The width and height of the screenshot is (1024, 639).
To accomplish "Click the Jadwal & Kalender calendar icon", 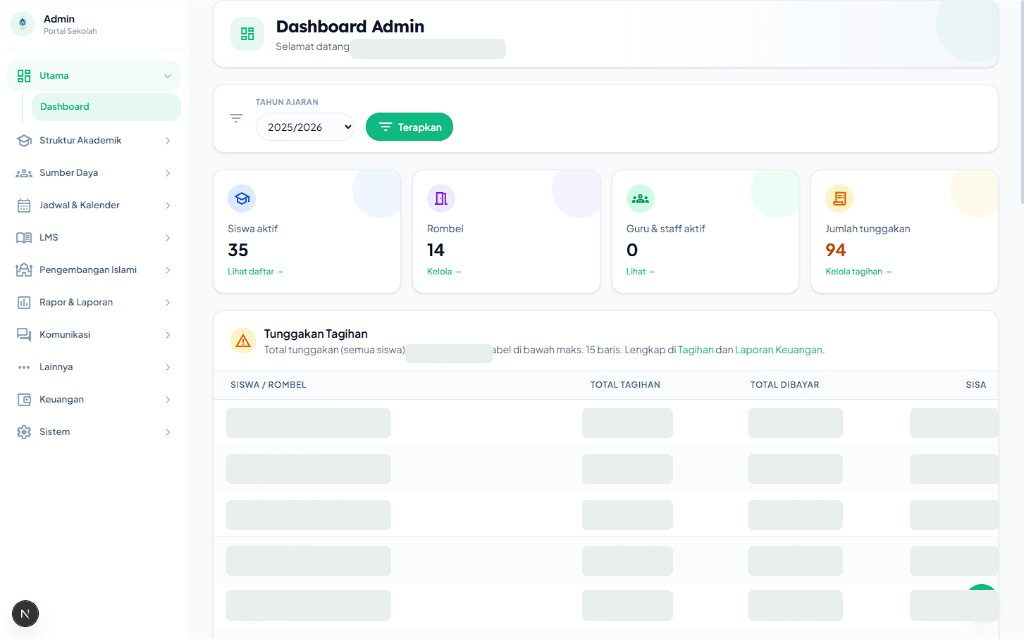I will click(24, 205).
